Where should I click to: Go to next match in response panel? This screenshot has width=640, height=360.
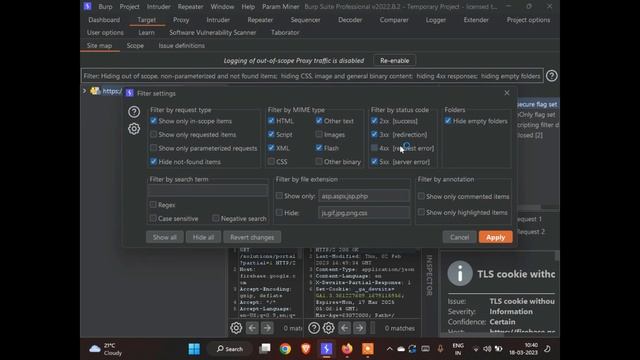pos(360,328)
